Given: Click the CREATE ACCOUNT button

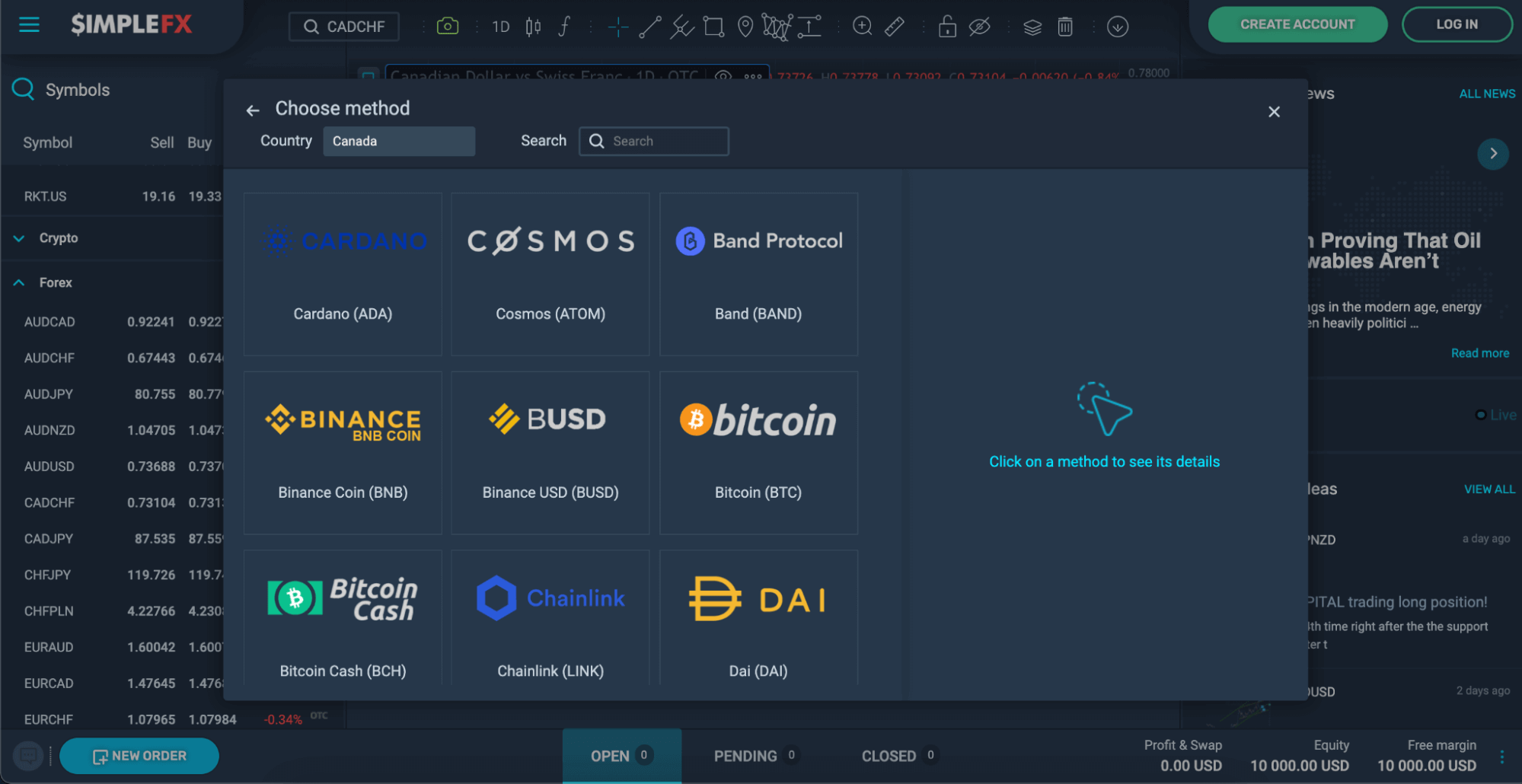Looking at the screenshot, I should coord(1297,24).
